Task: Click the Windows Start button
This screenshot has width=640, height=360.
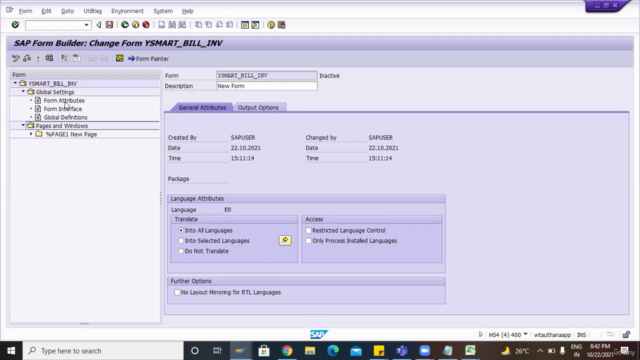Action: [x=11, y=351]
